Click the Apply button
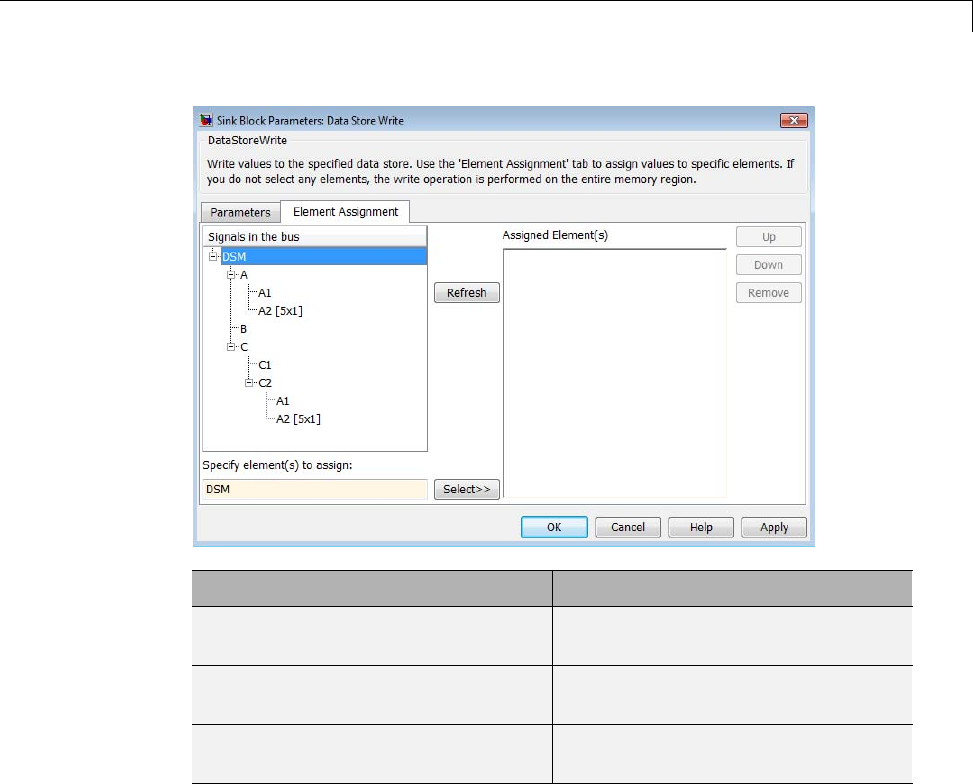The width and height of the screenshot is (973, 784). 774,527
